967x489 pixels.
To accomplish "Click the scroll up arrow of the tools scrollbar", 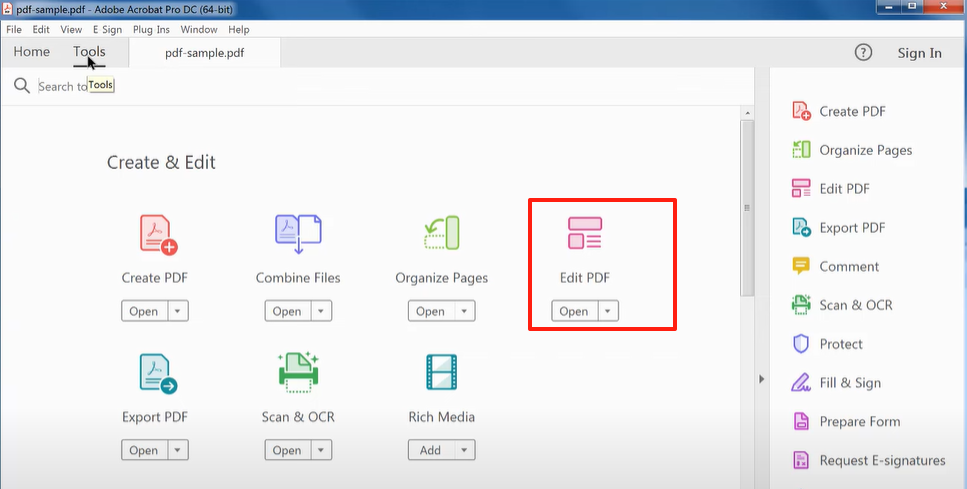I will [x=747, y=113].
